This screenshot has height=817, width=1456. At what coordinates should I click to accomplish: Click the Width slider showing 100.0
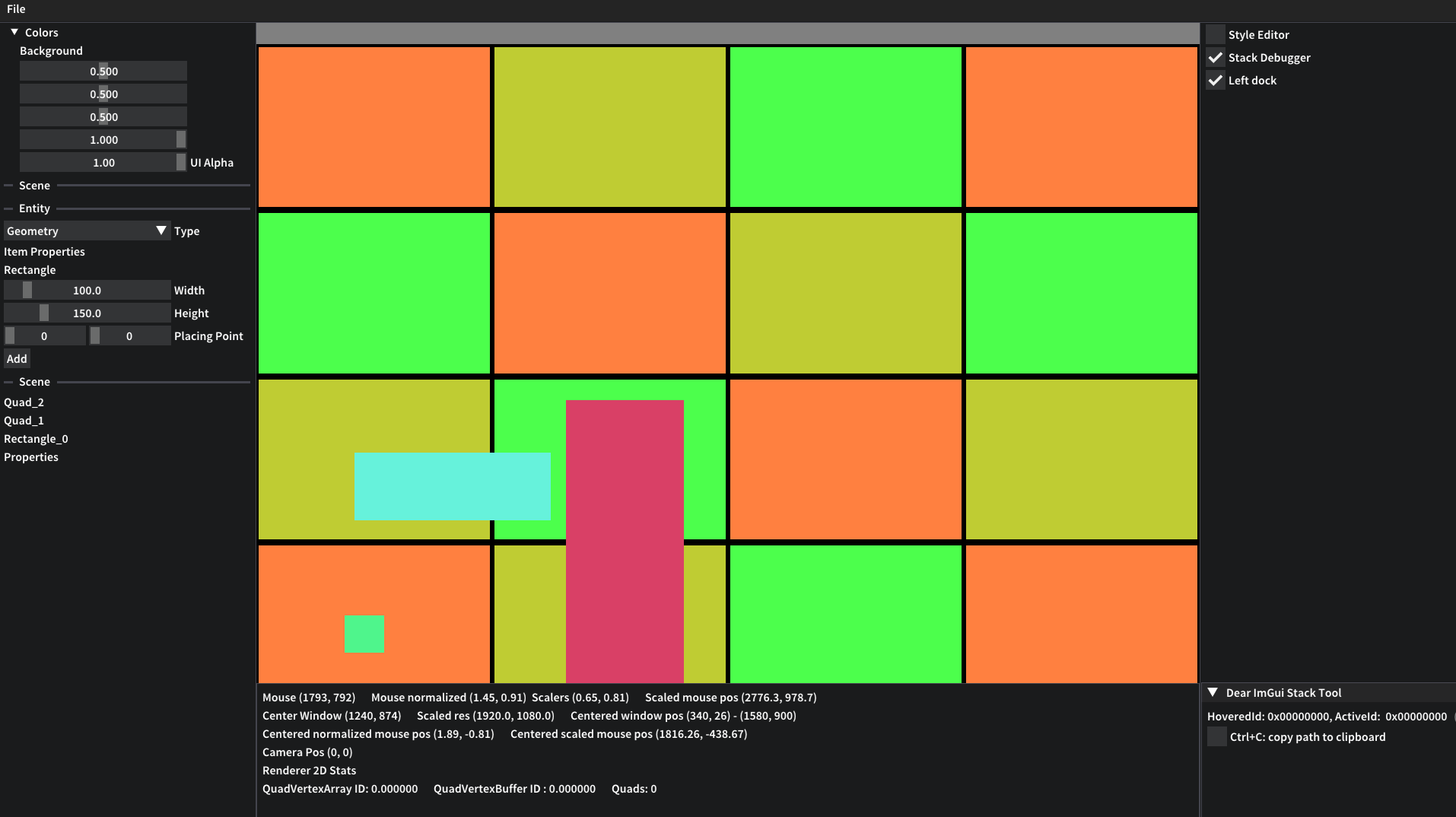click(x=87, y=290)
